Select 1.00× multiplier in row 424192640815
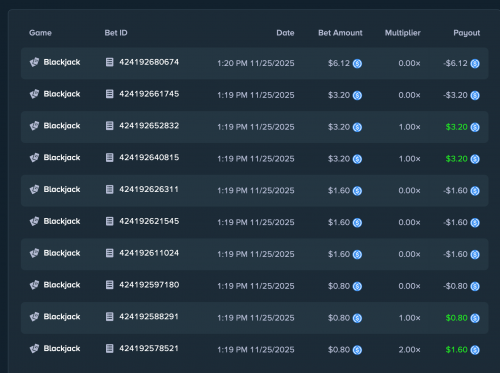 click(410, 159)
